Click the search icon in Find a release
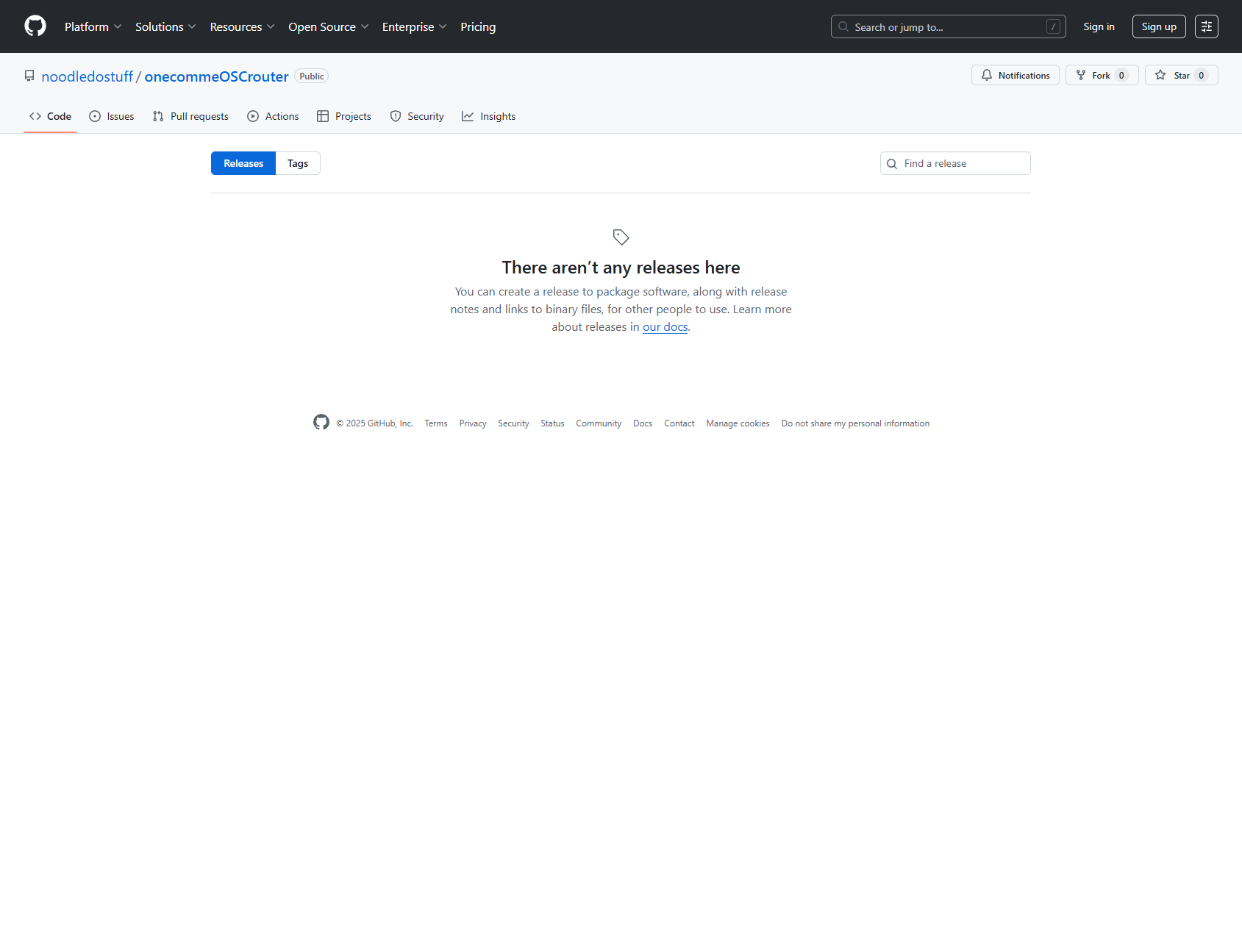 coord(892,163)
